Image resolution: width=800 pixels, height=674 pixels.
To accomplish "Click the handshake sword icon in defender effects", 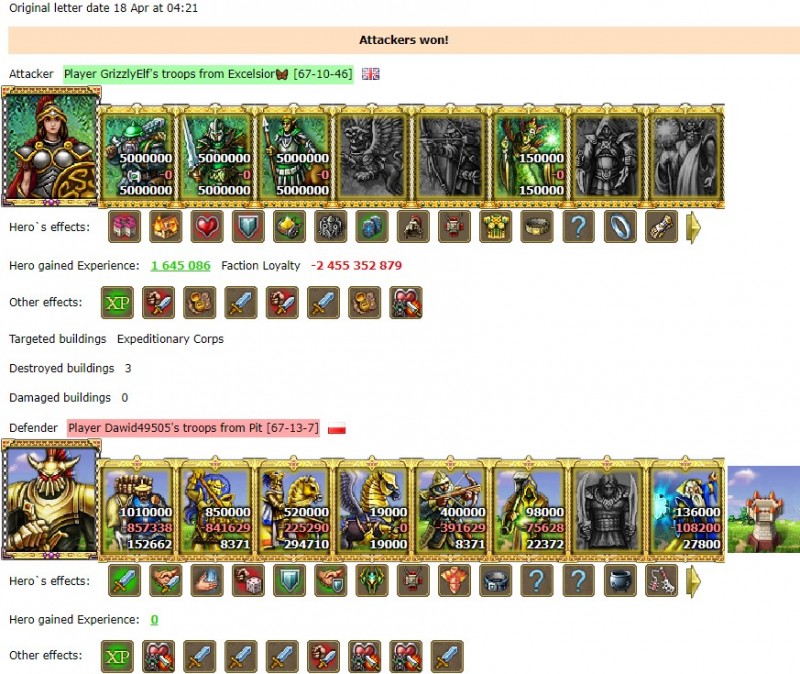I will 166,581.
